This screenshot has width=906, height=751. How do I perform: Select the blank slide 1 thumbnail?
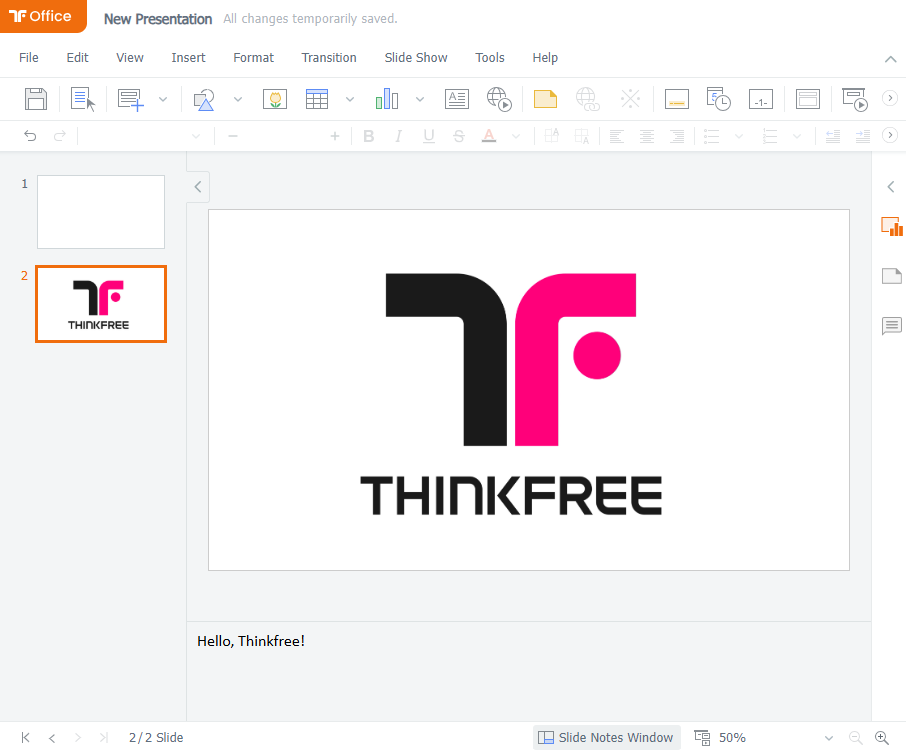point(101,212)
